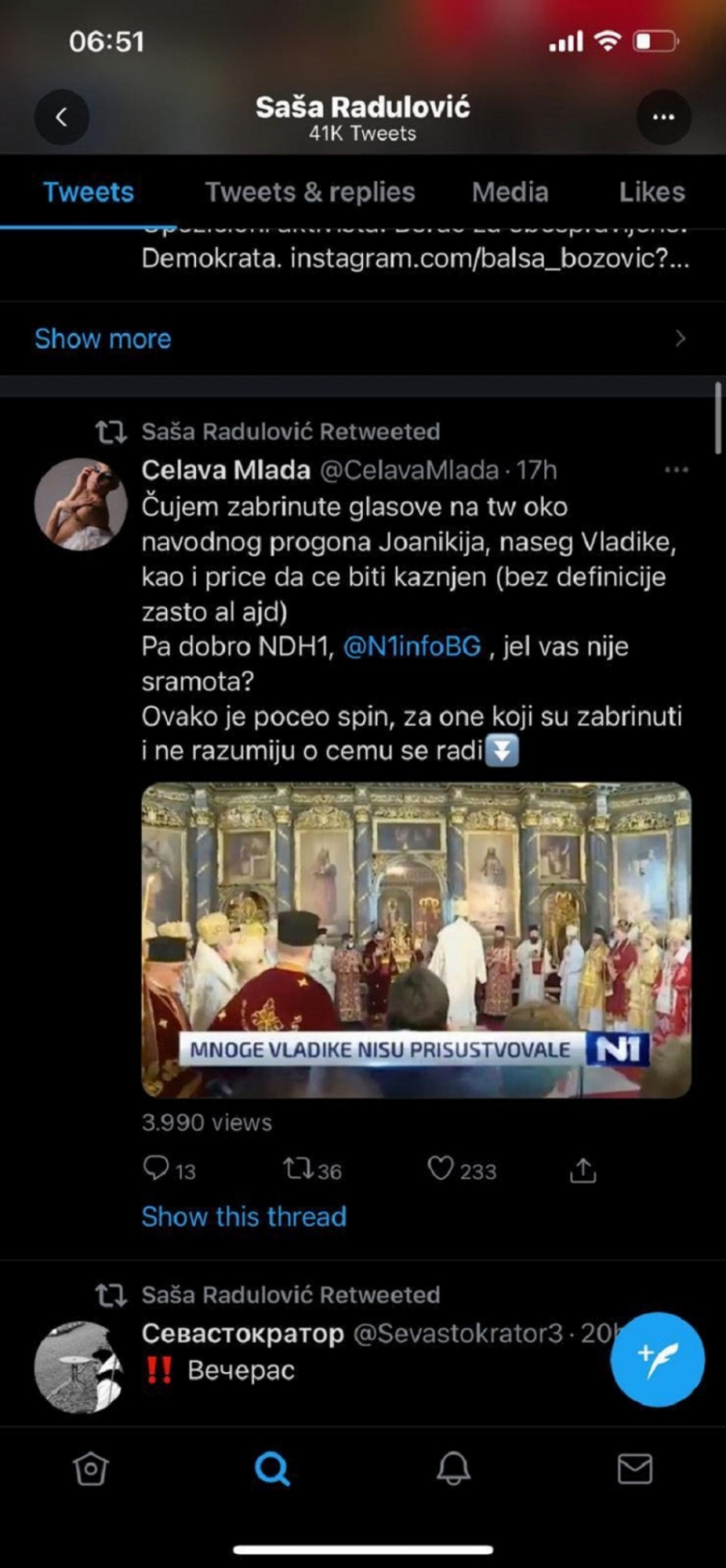Tap the back arrow button
Screen dimensions: 726x1568
point(61,118)
